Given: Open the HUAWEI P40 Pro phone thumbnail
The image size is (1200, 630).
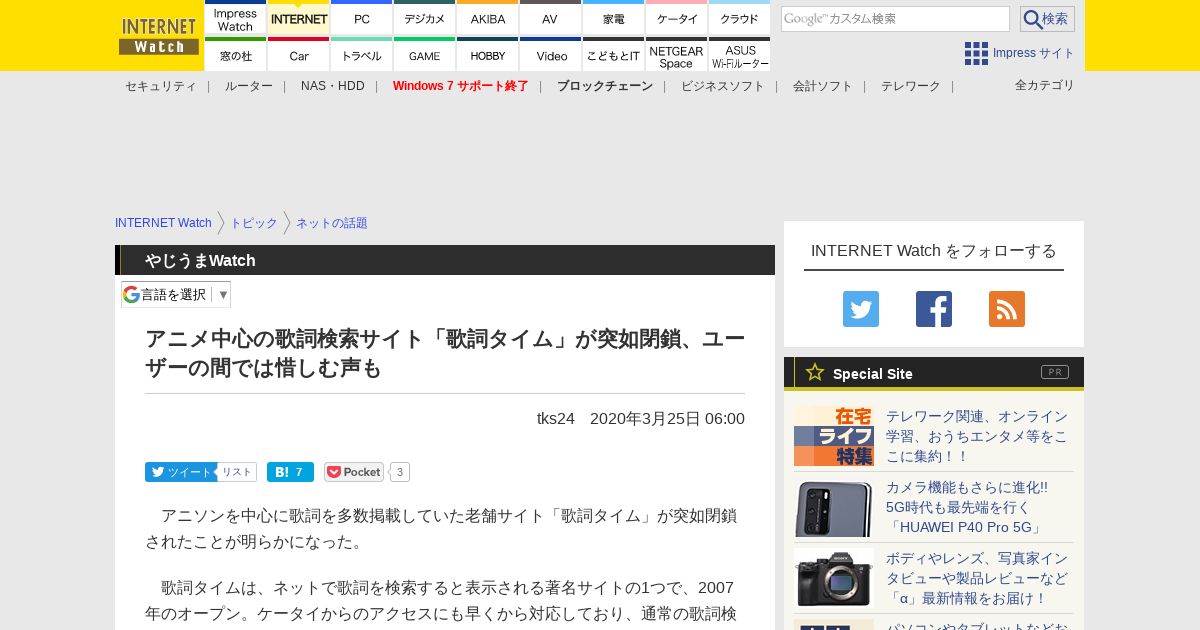Looking at the screenshot, I should point(834,507).
